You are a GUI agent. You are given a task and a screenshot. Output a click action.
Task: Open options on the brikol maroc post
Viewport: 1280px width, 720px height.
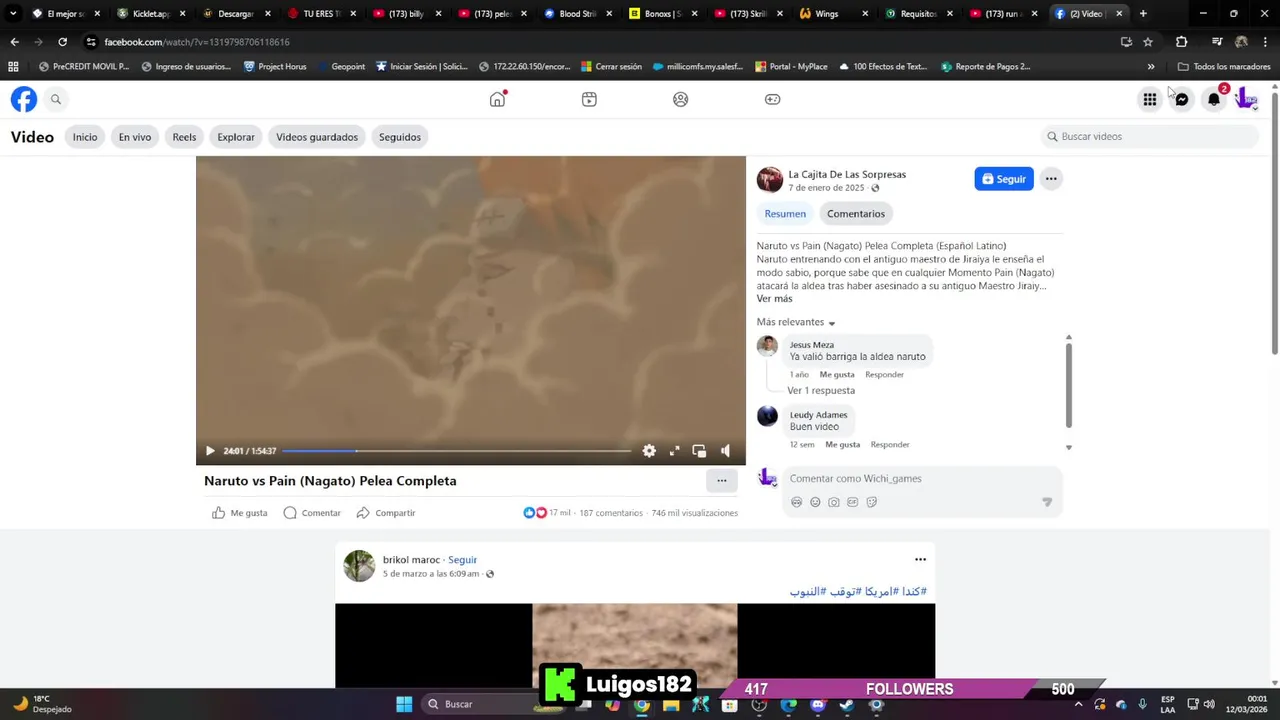coord(920,560)
